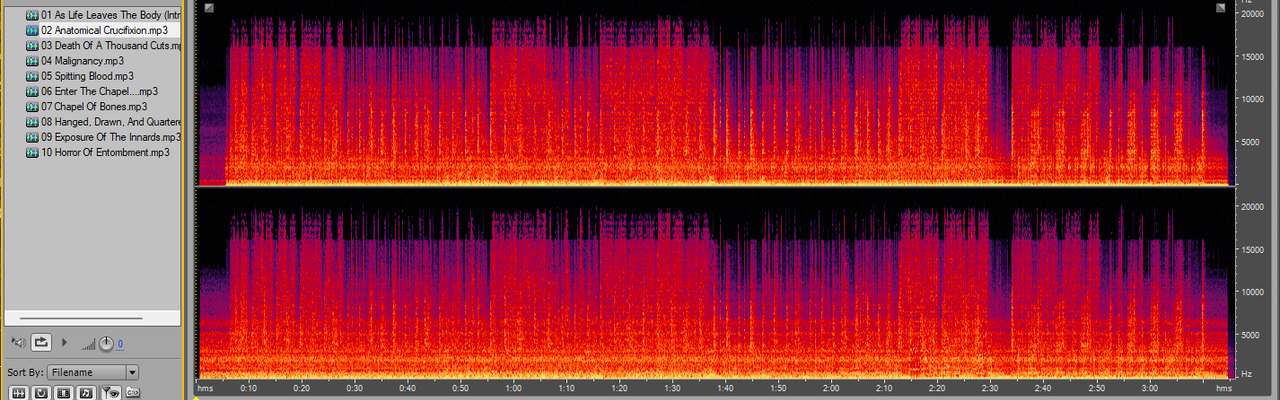This screenshot has width=1280, height=400.
Task: Click the preview volume value 0
Action: (120, 344)
